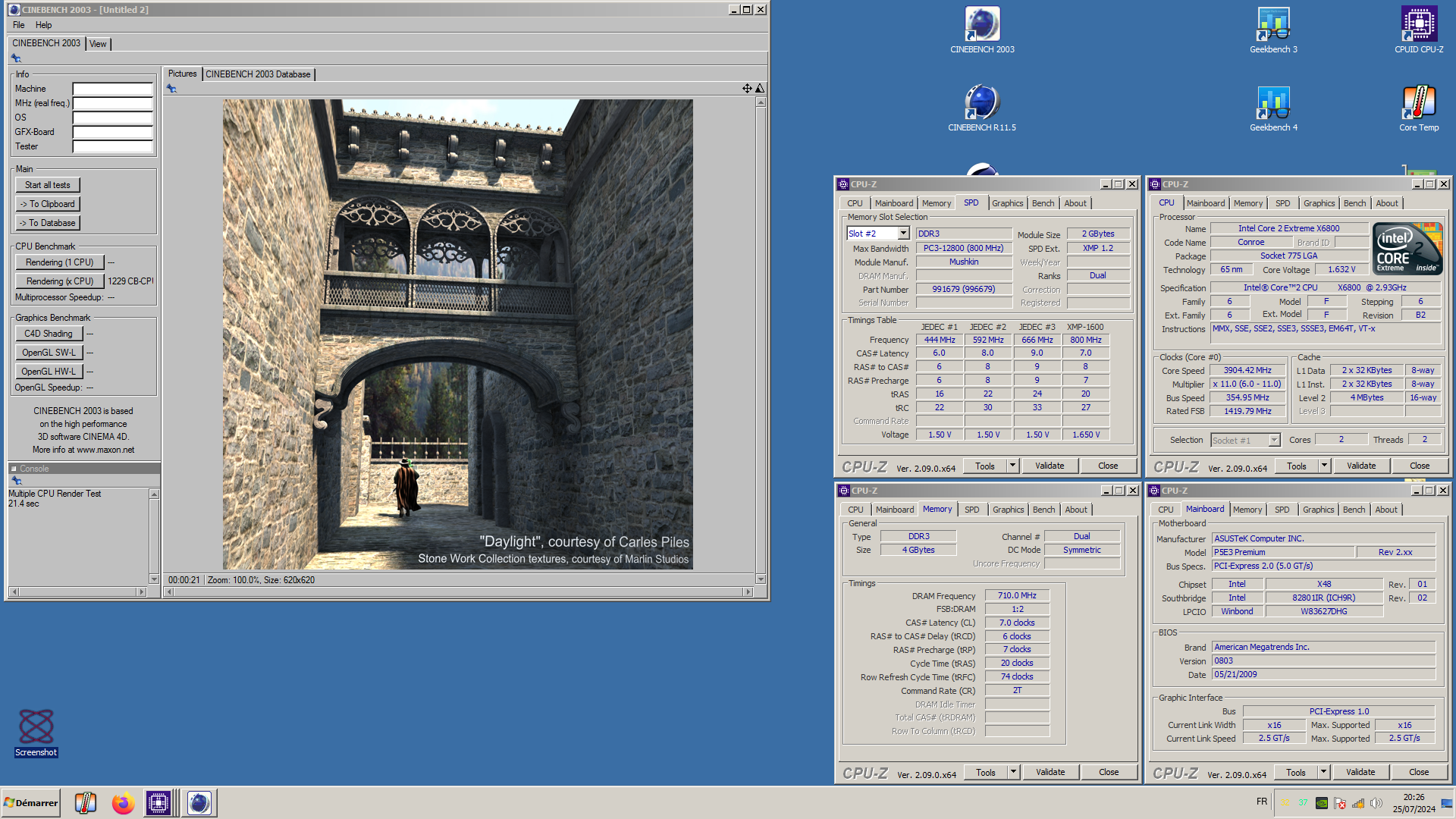Click into the MHz (real freq.) input field
Viewport: 1456px width, 819px height.
pos(112,103)
